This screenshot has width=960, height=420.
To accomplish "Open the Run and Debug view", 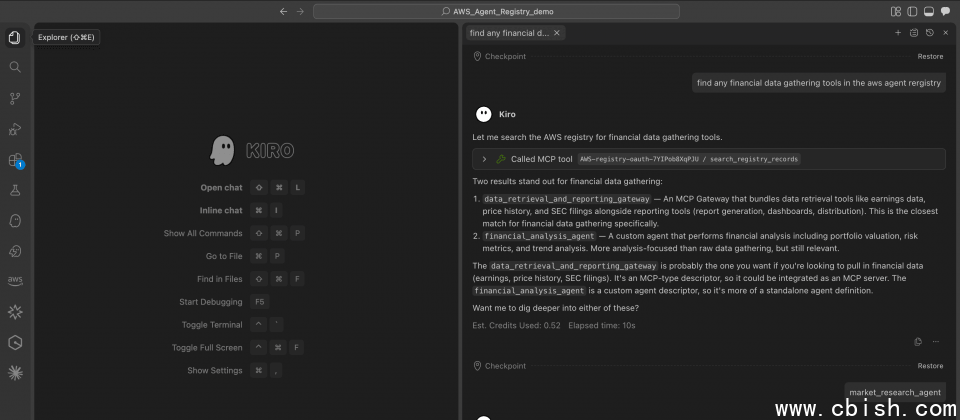I will (15, 129).
